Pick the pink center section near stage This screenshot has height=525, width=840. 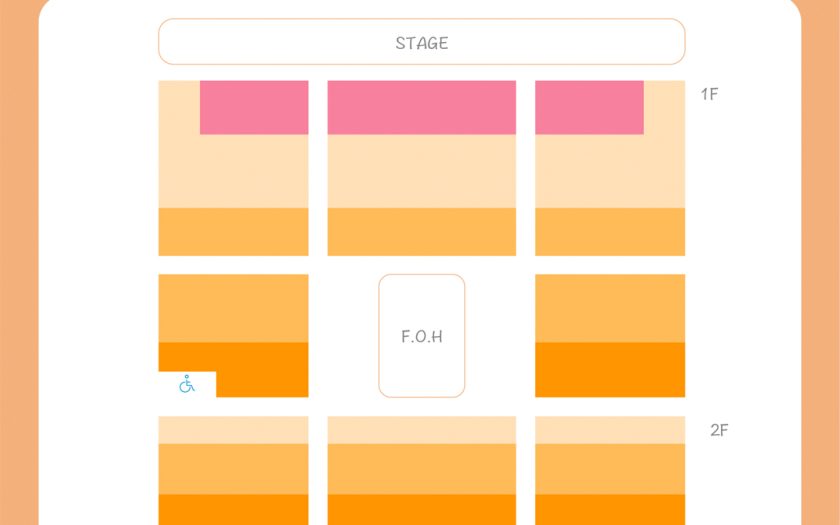coord(421,107)
